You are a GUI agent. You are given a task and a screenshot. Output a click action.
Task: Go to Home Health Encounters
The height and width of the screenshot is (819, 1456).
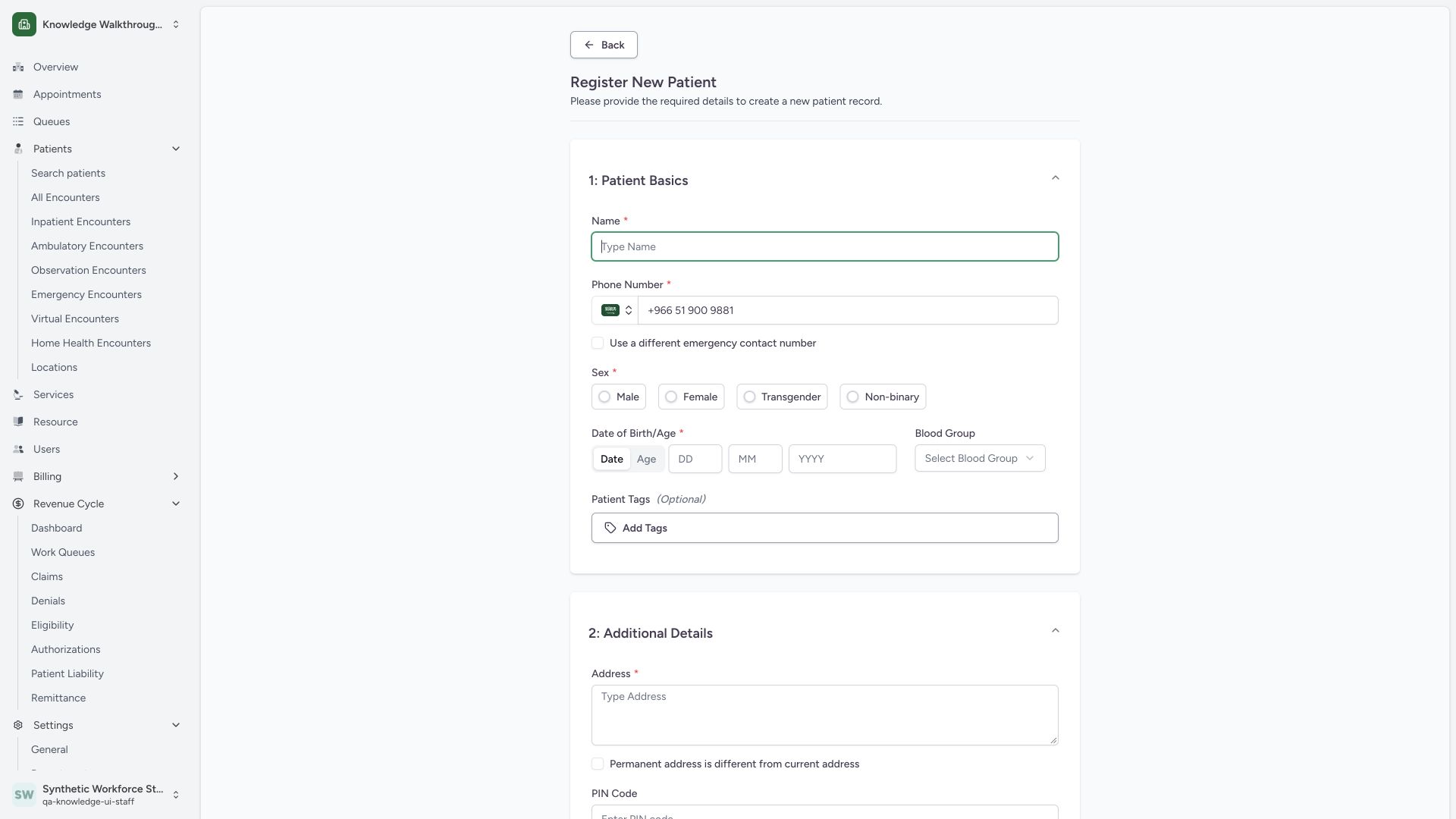pyautogui.click(x=91, y=343)
